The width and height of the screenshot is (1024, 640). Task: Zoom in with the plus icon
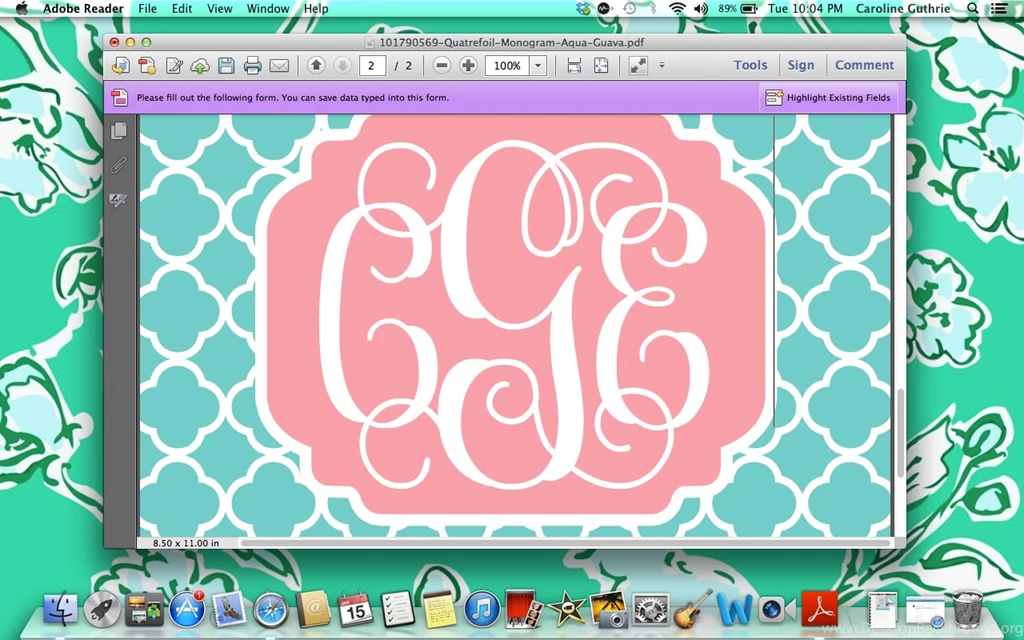tap(468, 65)
